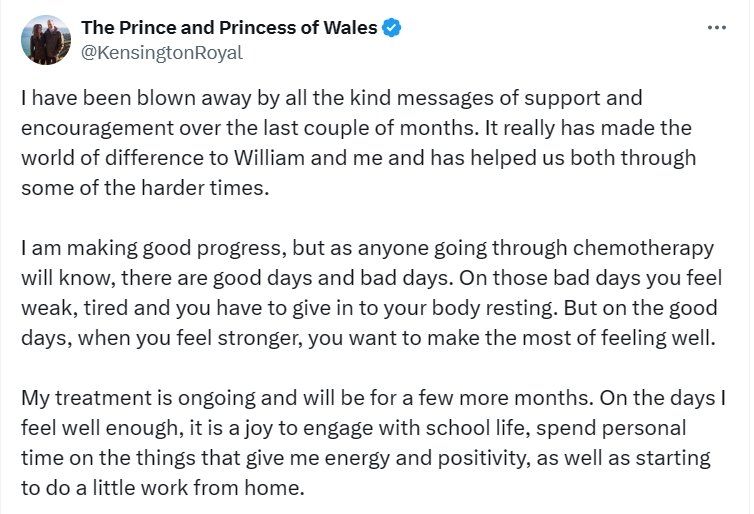Open the tweet's more options menu
This screenshot has height=514, width=754.
click(716, 28)
